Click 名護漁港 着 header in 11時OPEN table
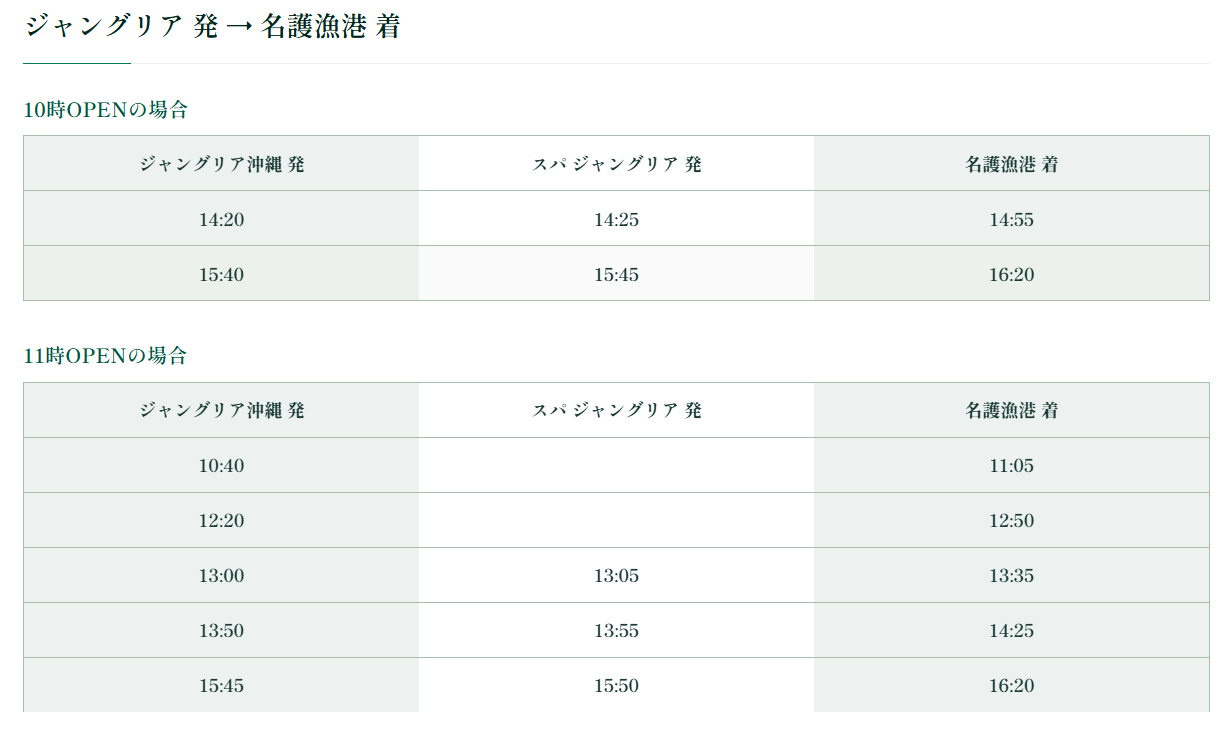This screenshot has width=1227, height=729. pos(1011,411)
